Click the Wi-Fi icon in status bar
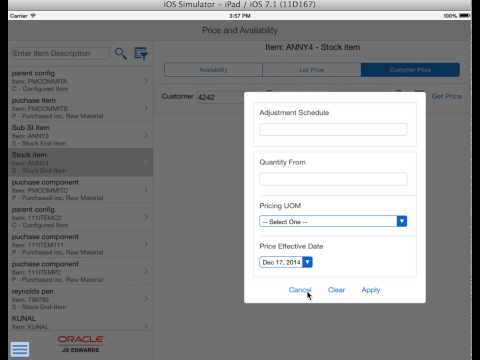 pos(33,15)
